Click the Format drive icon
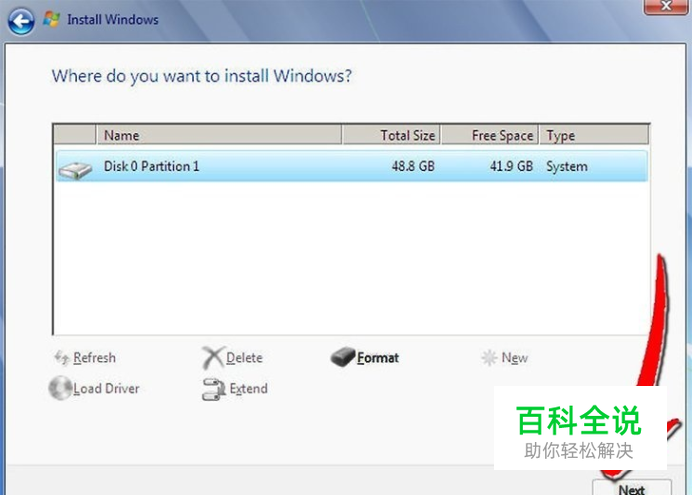692x495 pixels. point(342,357)
